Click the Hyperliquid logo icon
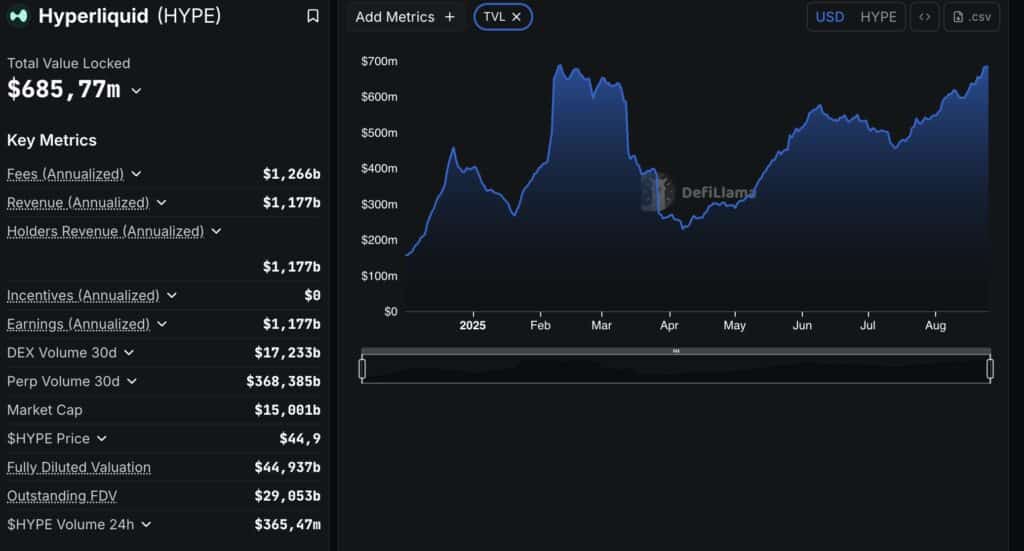 click(18, 16)
